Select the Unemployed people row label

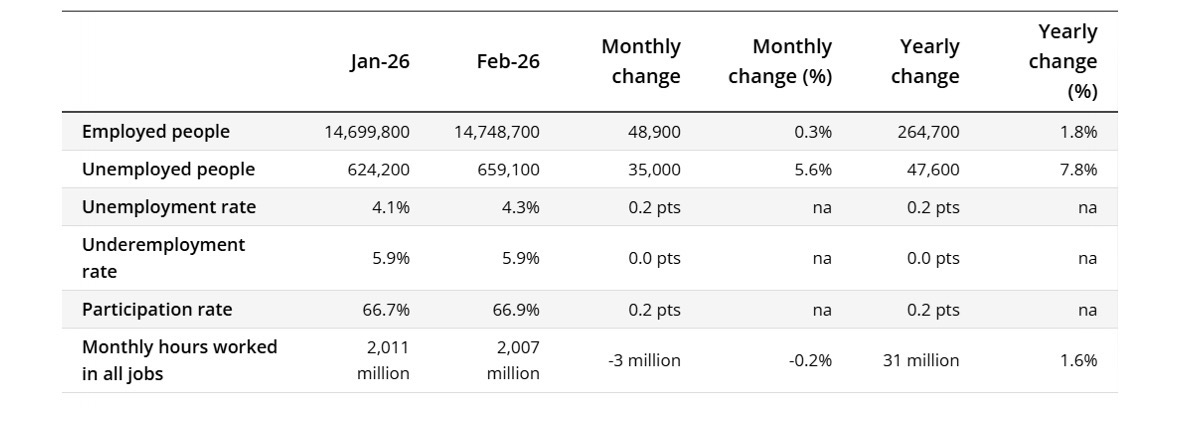tap(168, 169)
